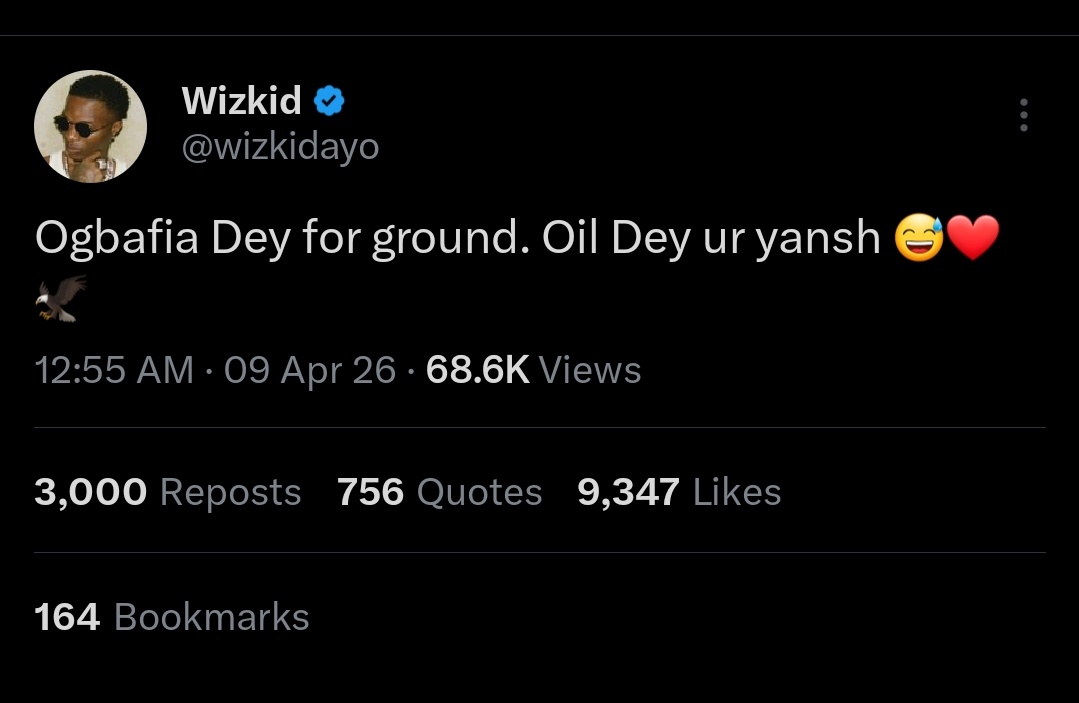The height and width of the screenshot is (703, 1079).
Task: Show the 9,347 Likes list
Action: tap(679, 492)
